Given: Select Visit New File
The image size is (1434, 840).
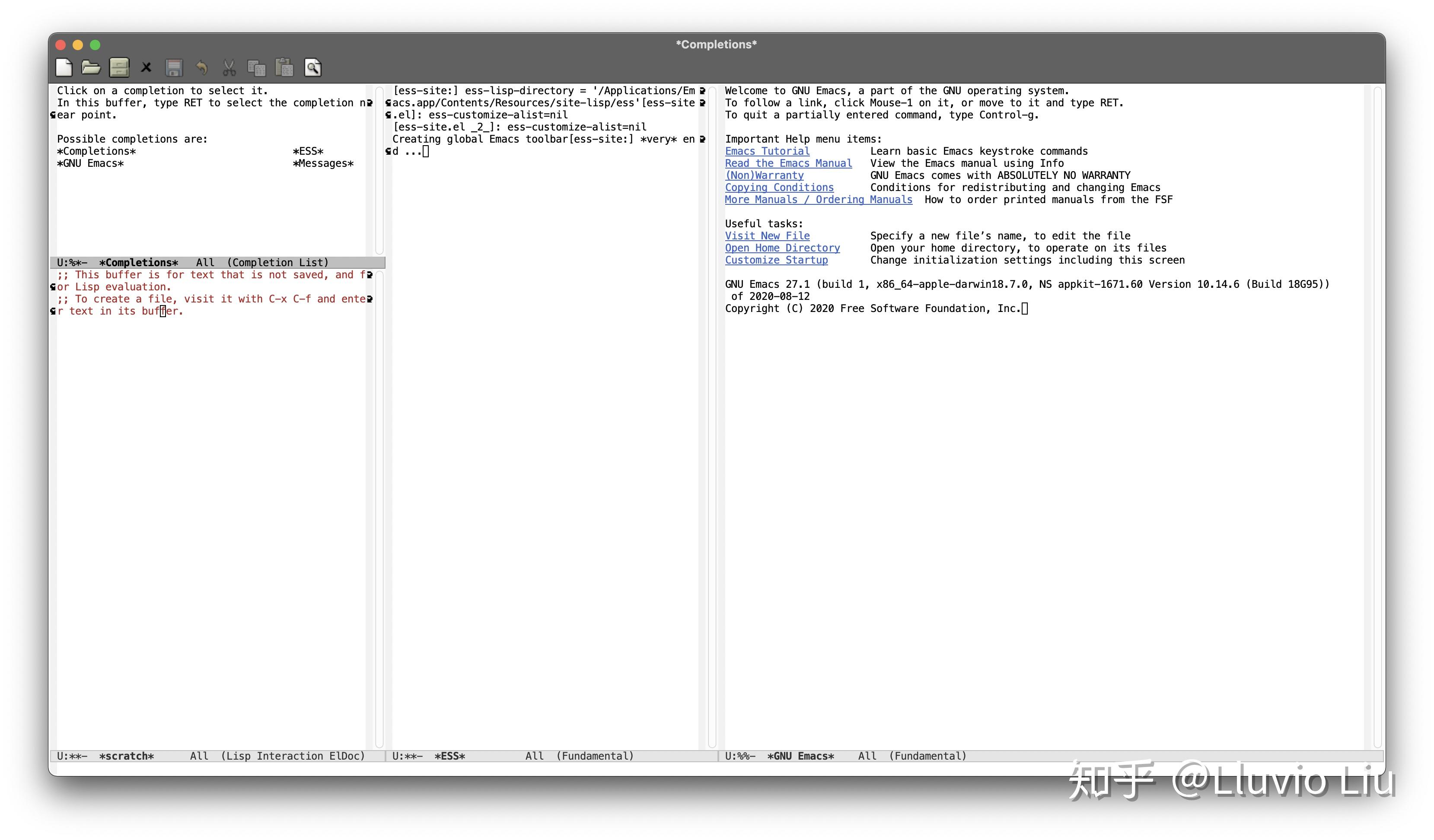Looking at the screenshot, I should click(x=767, y=235).
